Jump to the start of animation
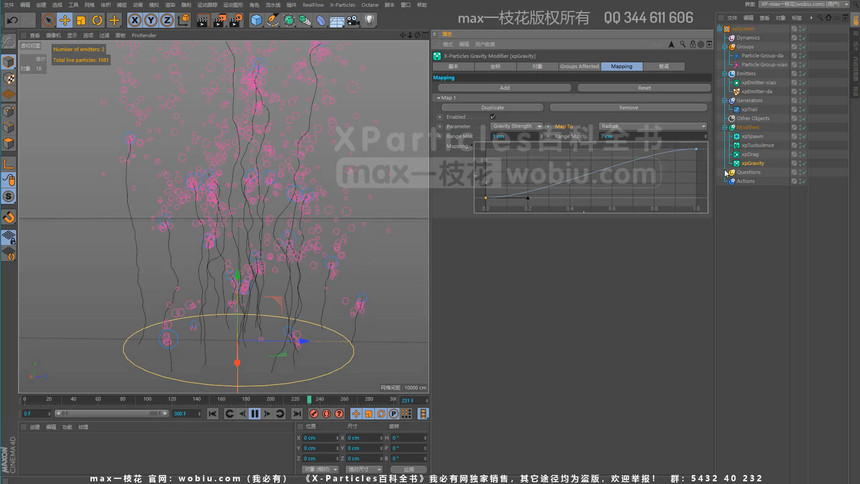 tap(213, 414)
